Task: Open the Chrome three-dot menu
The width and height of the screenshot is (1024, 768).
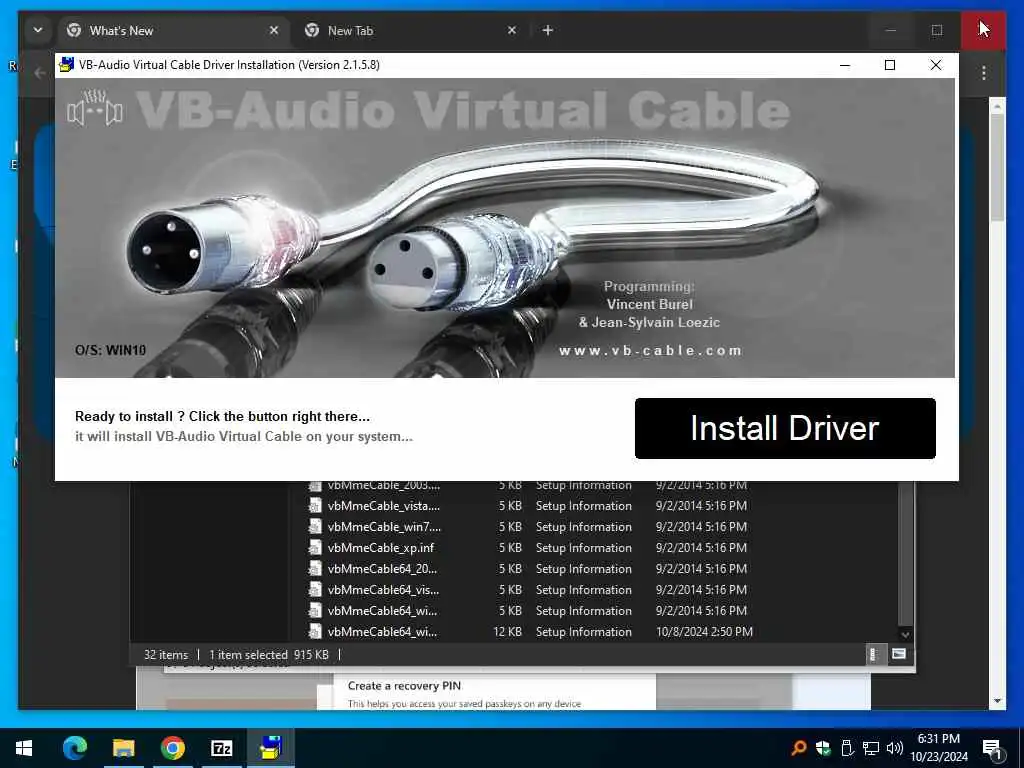Action: click(x=984, y=73)
